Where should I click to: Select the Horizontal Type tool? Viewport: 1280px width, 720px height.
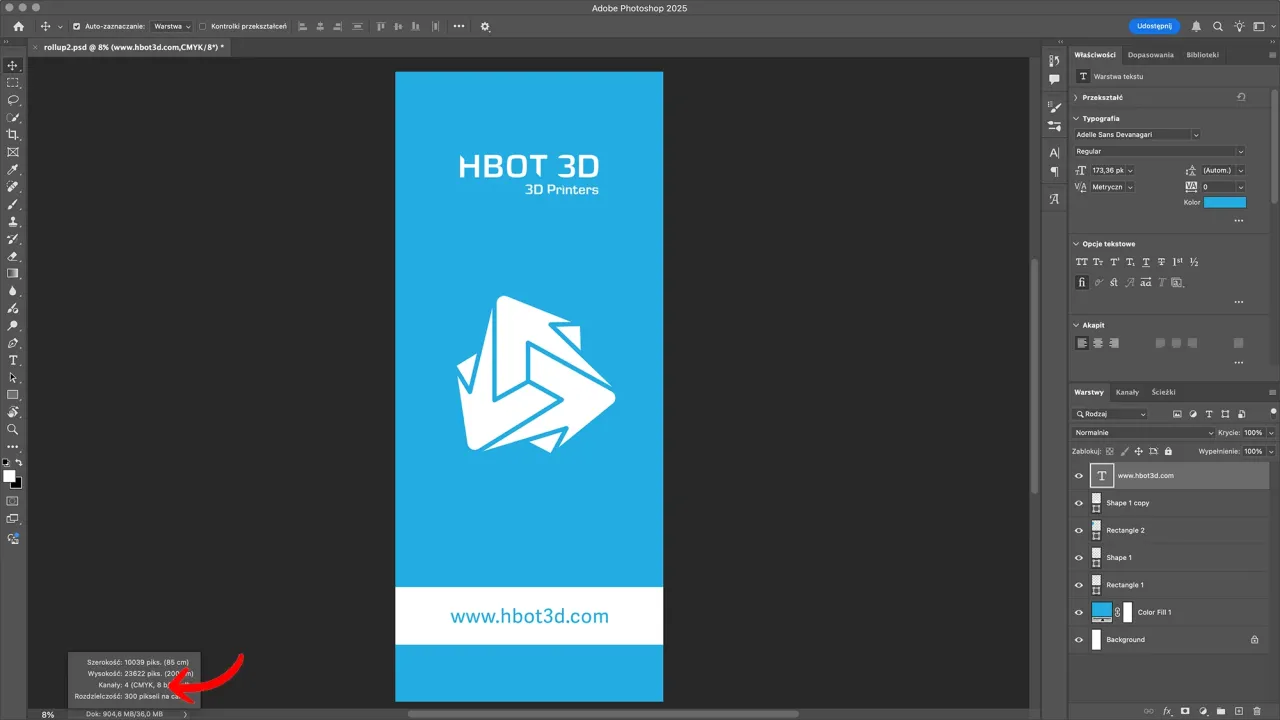click(13, 360)
